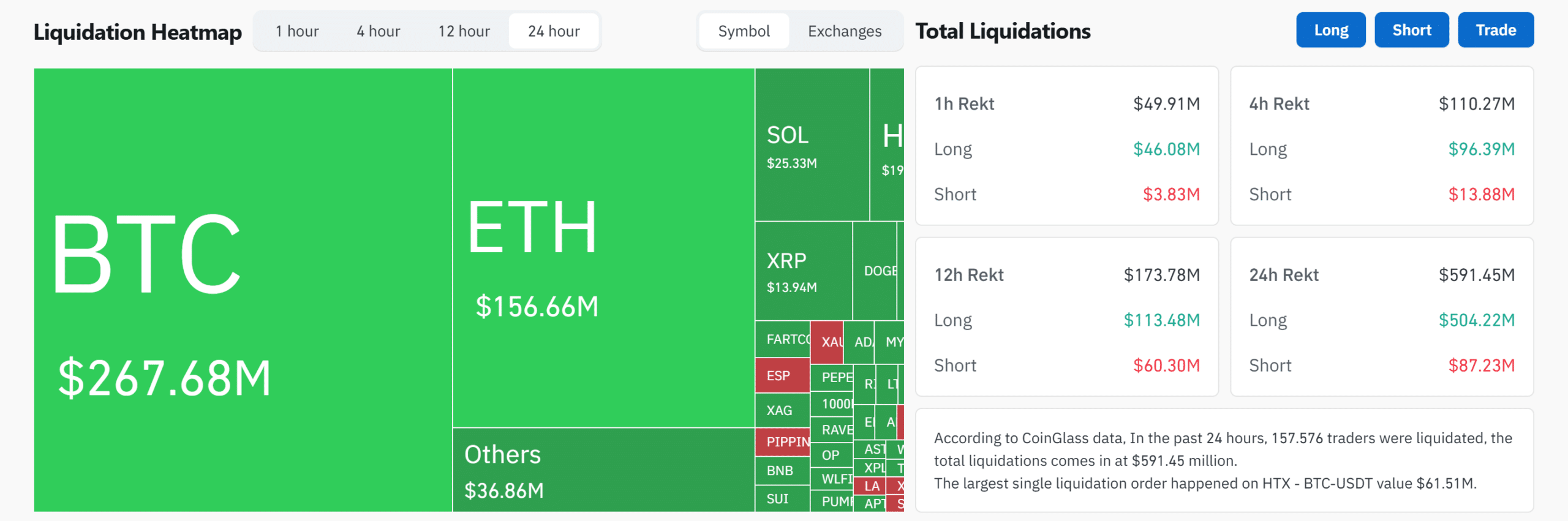Viewport: 1568px width, 521px height.
Task: Click the blue Short button
Action: point(1412,30)
